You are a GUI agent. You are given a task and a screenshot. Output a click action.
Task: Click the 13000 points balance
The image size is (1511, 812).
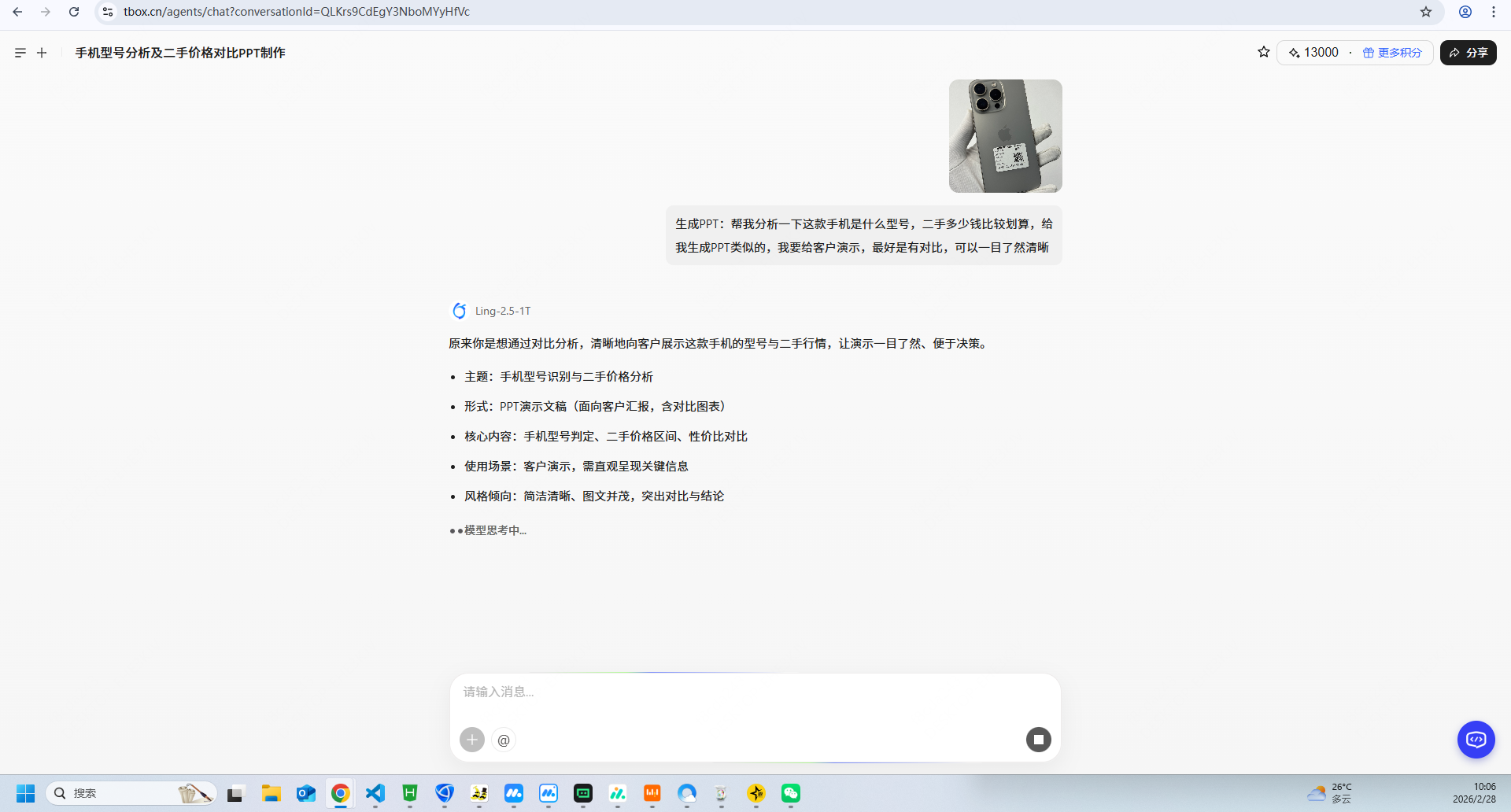[x=1314, y=53]
